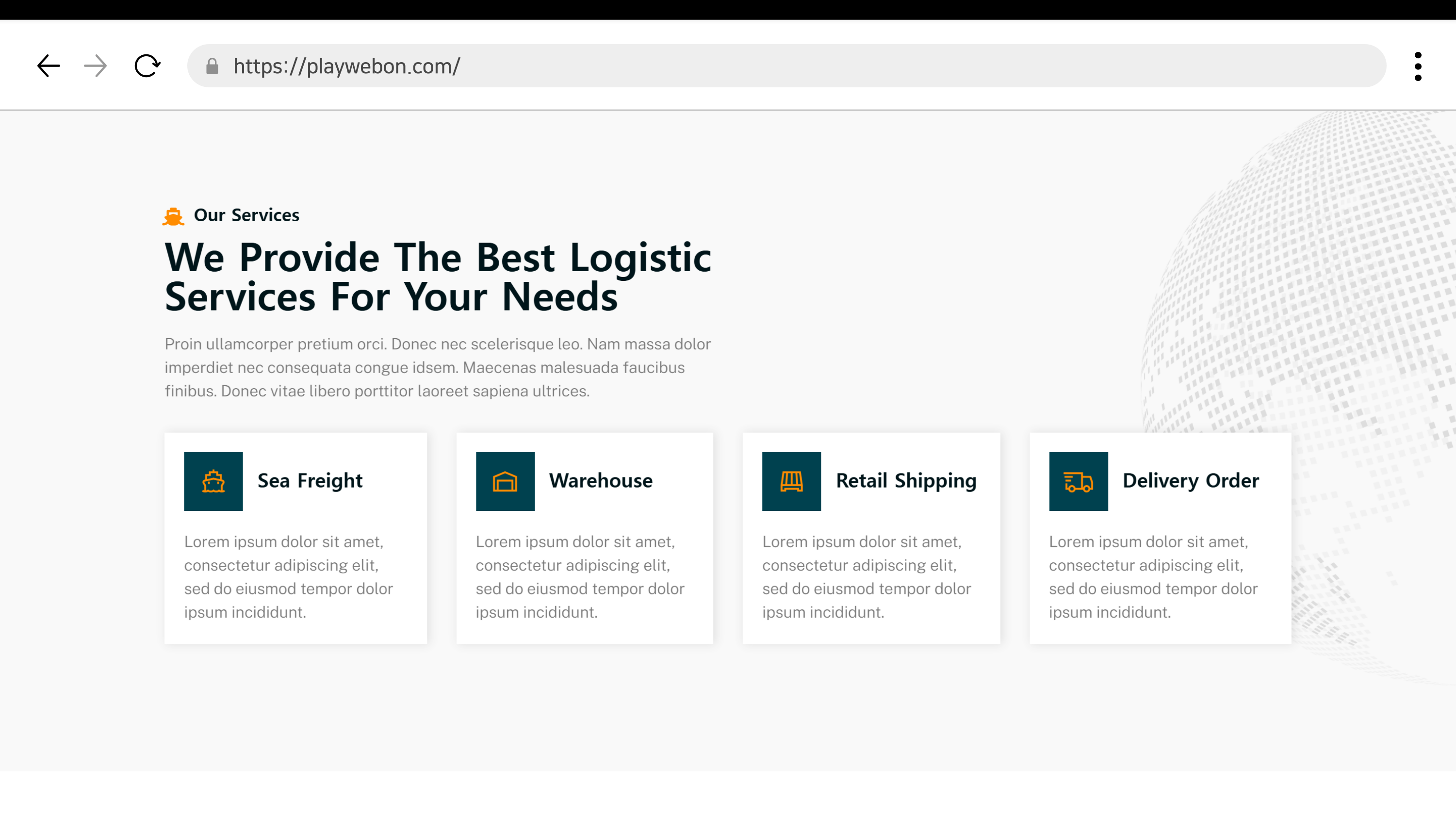
Task: Click the Sea Freight ship icon
Action: coord(213,481)
